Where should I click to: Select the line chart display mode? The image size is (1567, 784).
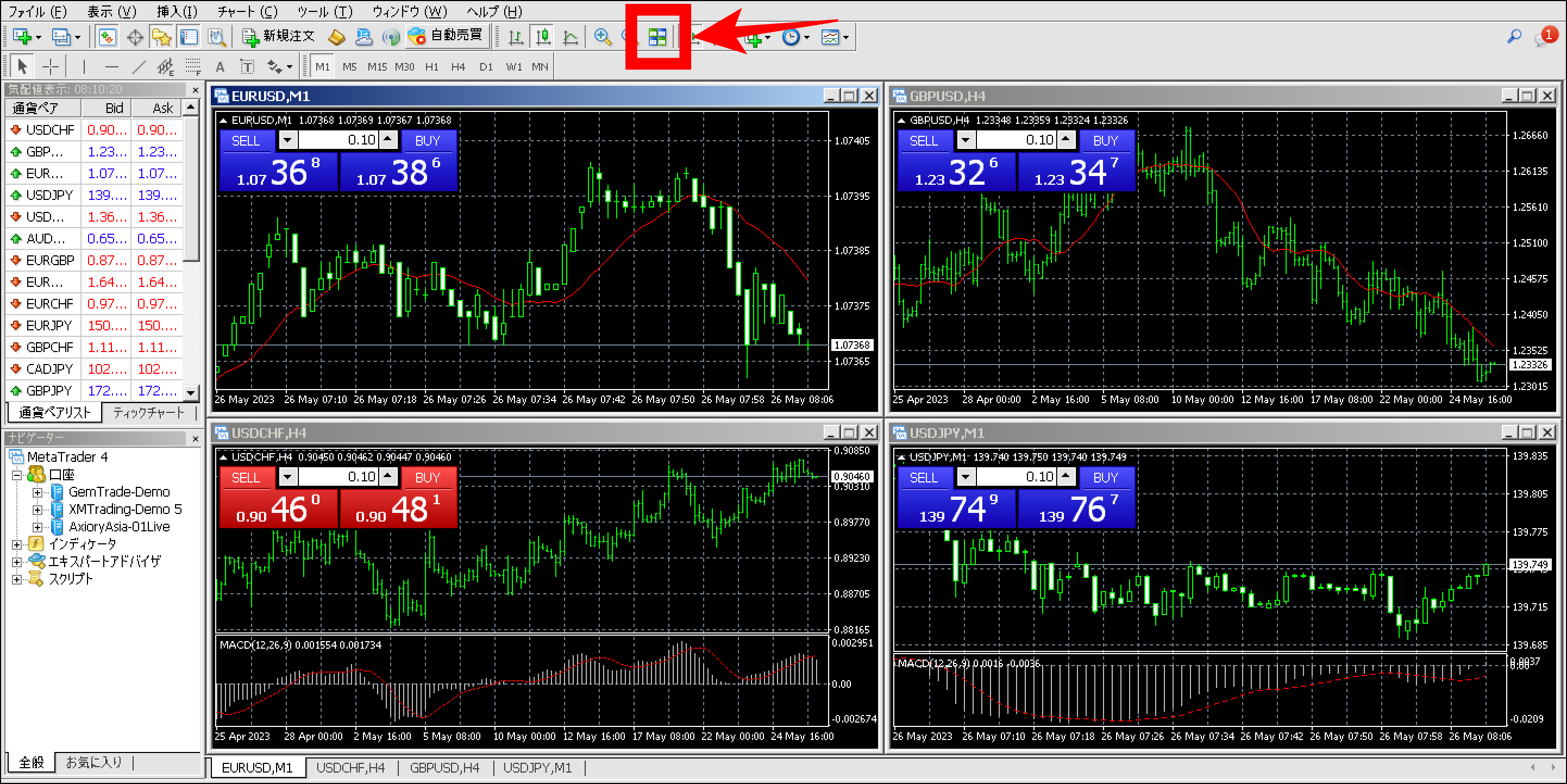tap(570, 36)
